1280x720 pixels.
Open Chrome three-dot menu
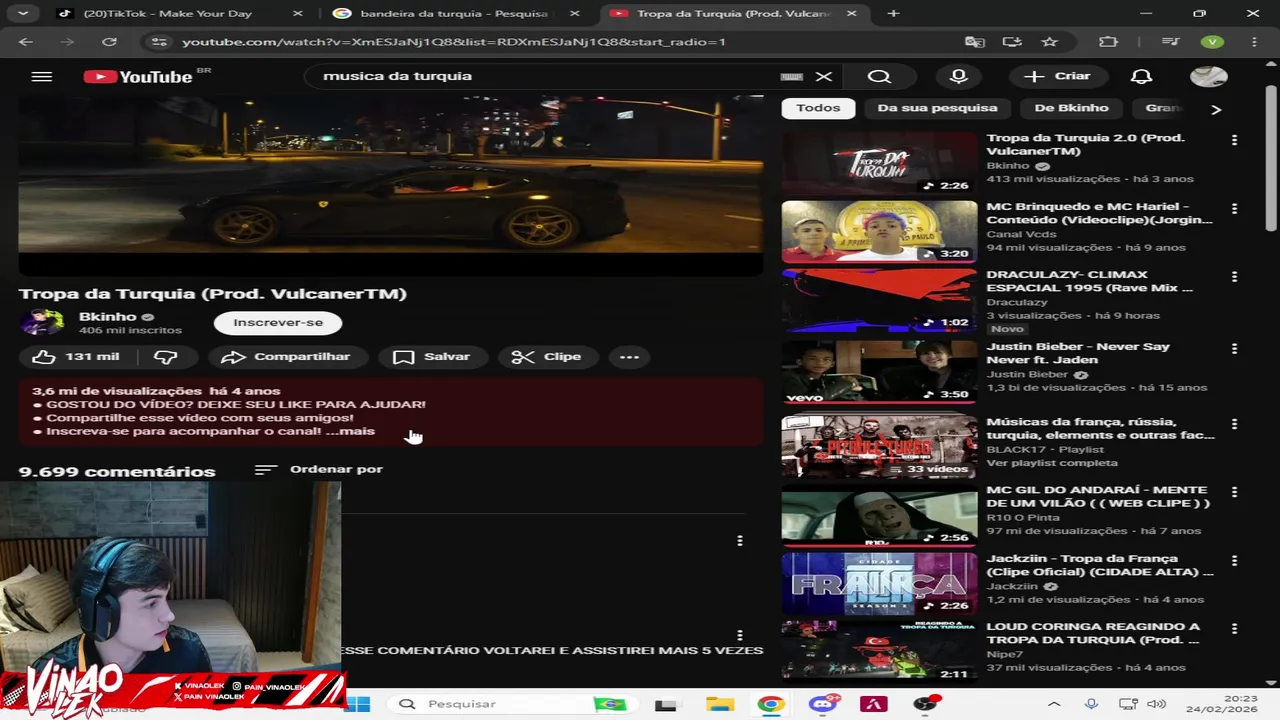coord(1254,42)
